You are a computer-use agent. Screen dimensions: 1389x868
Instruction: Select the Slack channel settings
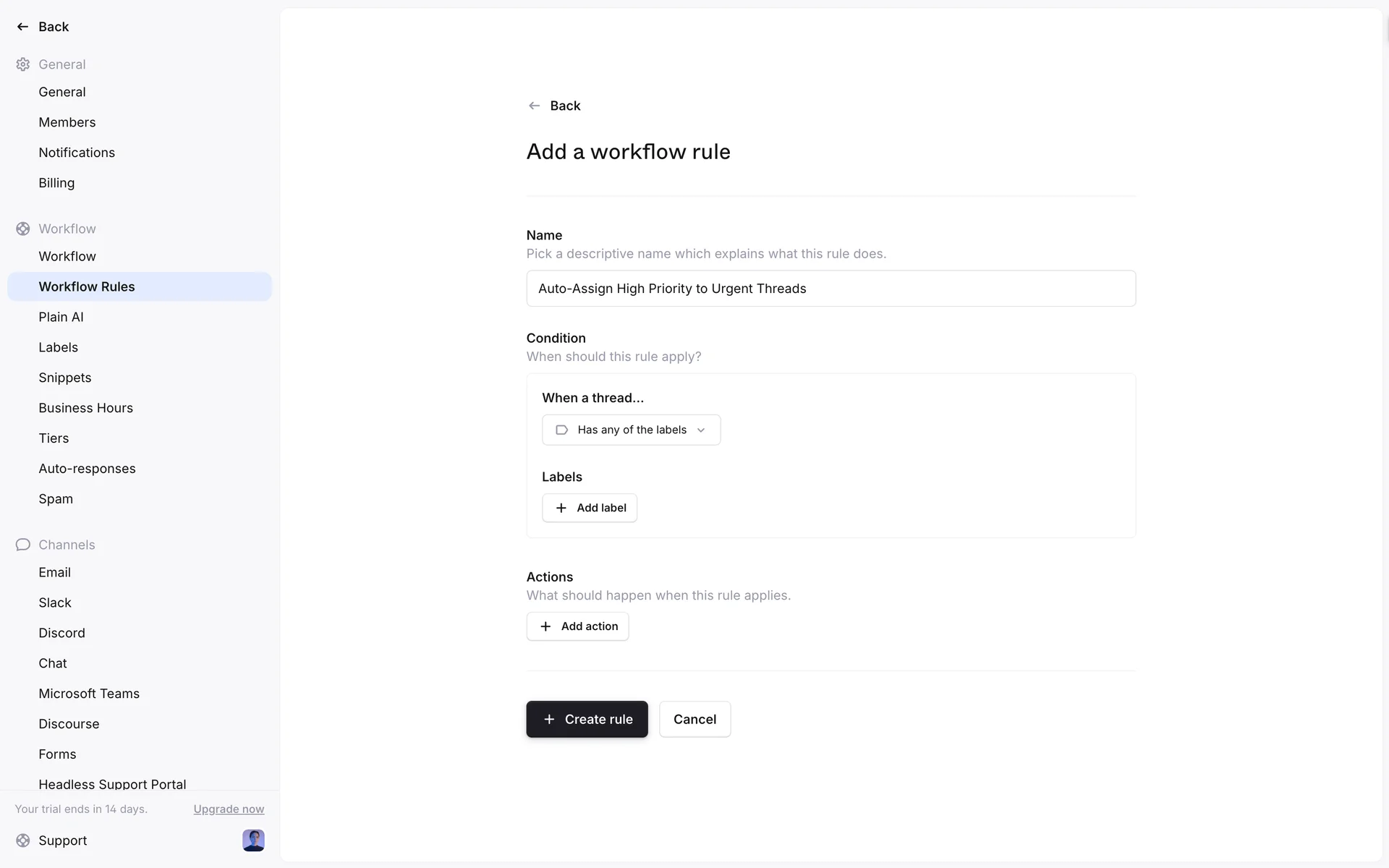click(55, 603)
